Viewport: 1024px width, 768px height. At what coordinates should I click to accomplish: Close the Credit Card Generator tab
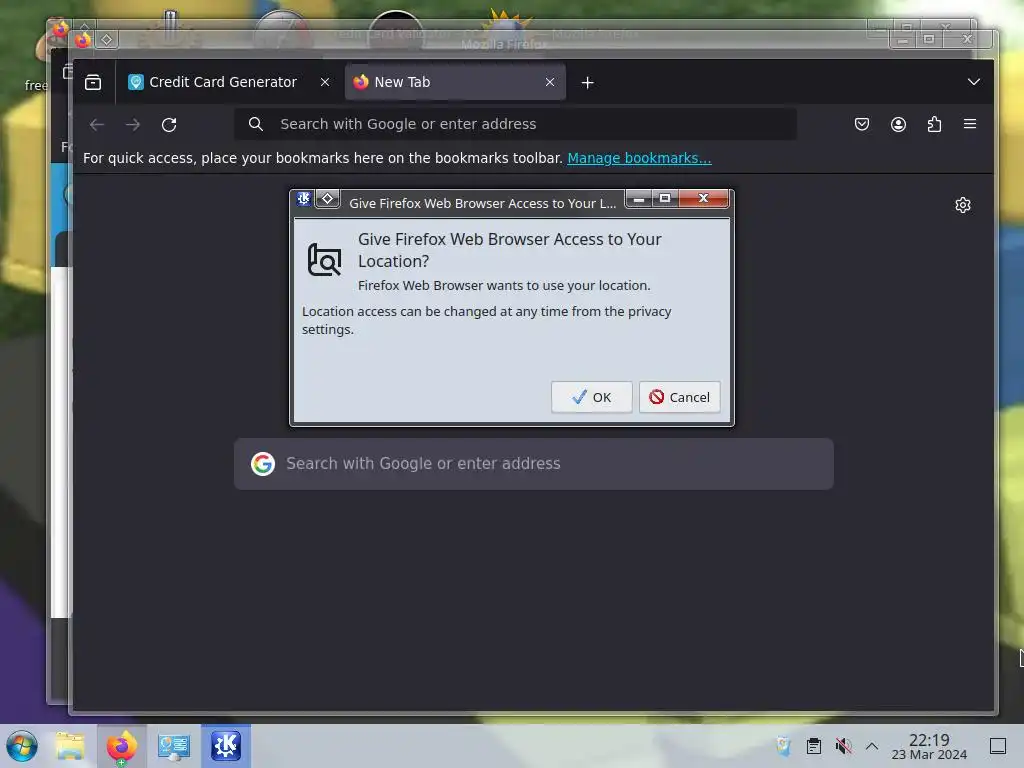[x=325, y=82]
